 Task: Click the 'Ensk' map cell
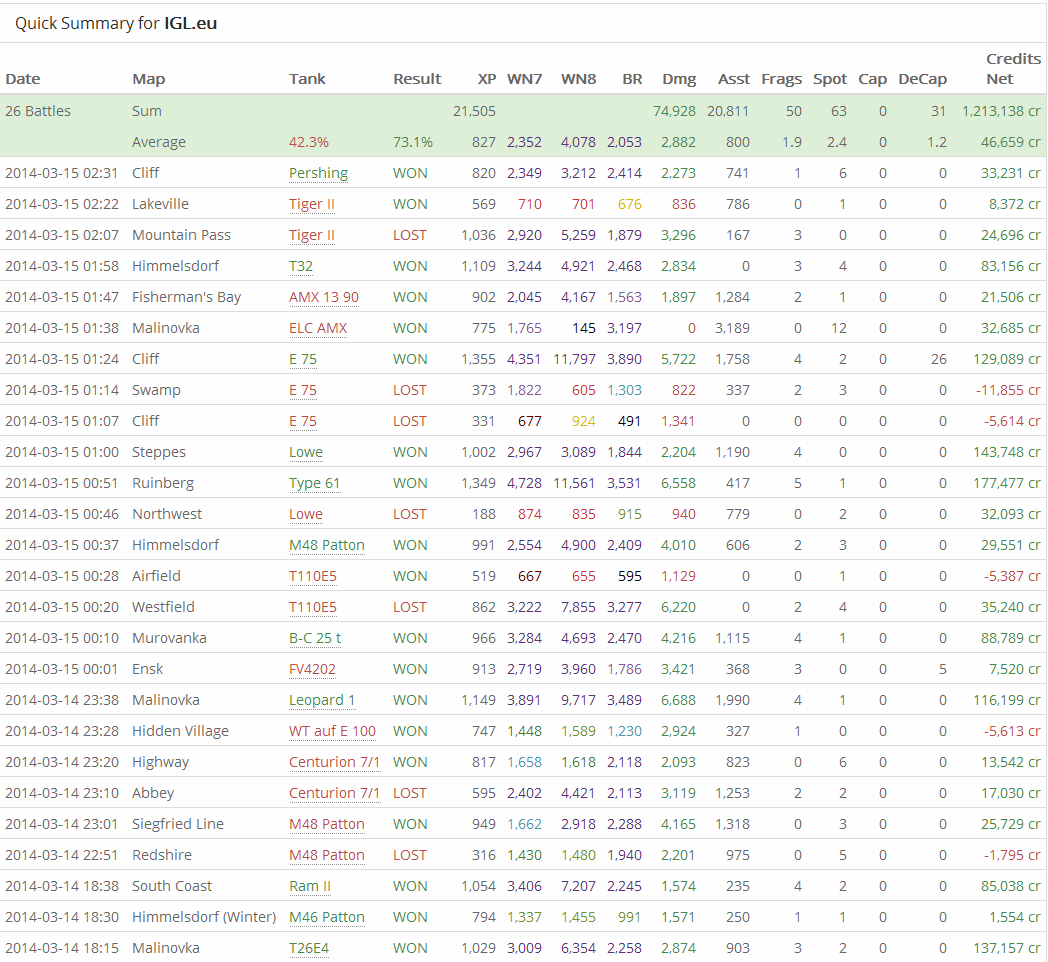(x=148, y=669)
